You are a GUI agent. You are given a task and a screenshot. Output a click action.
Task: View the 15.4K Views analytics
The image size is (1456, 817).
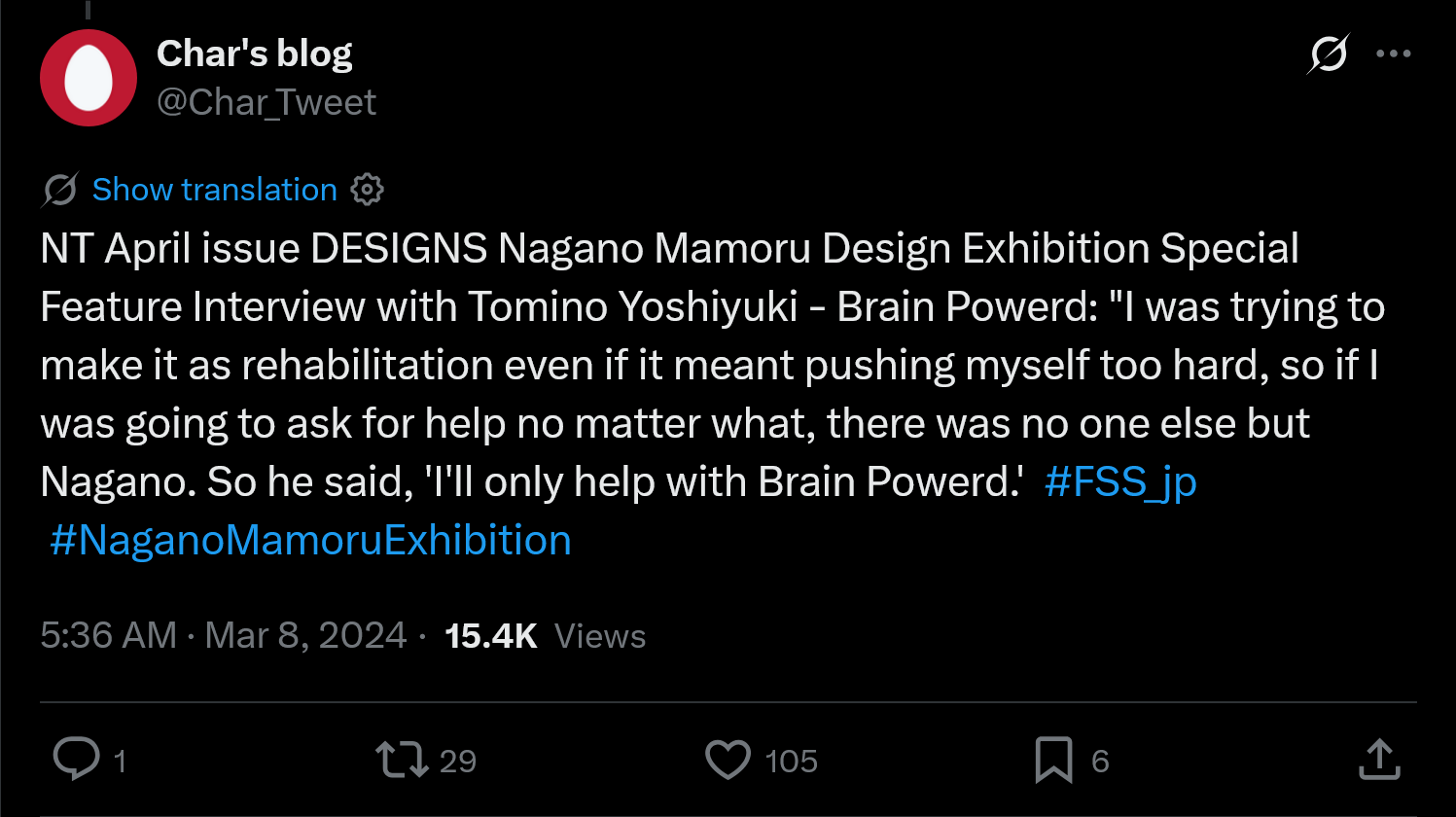point(545,635)
